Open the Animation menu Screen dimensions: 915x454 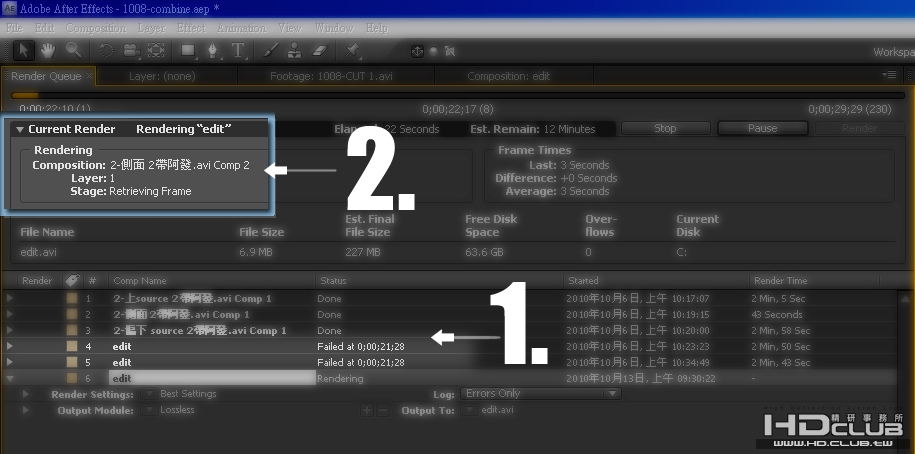tap(242, 28)
